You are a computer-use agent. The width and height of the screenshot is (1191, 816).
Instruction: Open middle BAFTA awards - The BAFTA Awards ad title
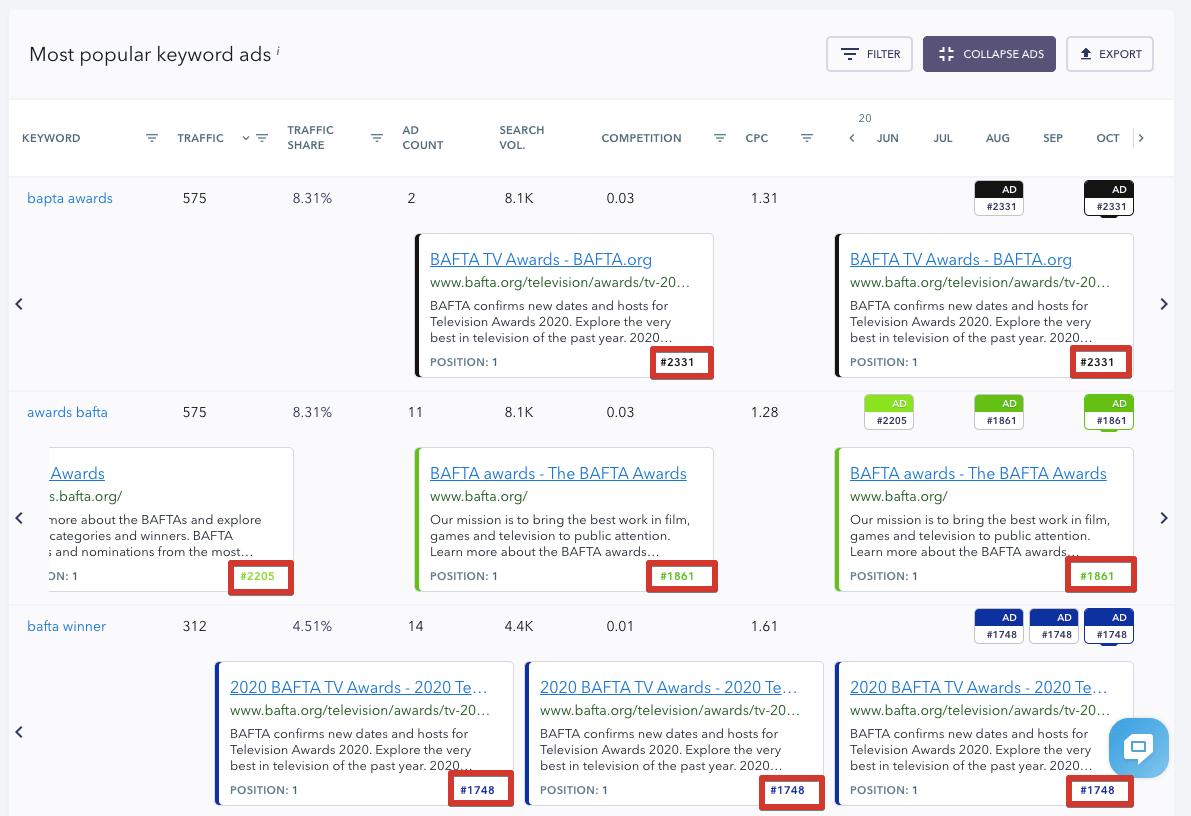coord(558,474)
